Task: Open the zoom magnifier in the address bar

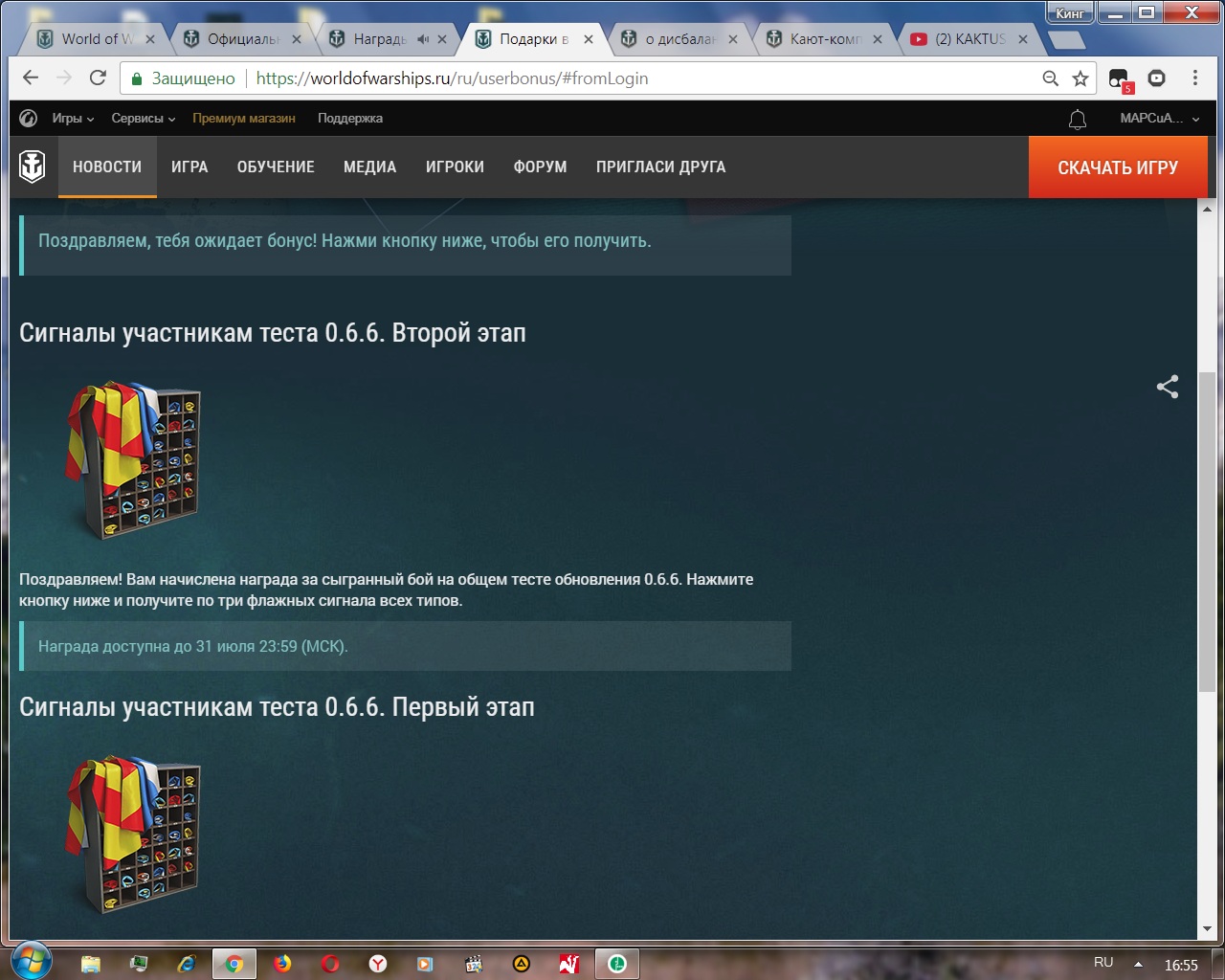Action: point(1050,78)
